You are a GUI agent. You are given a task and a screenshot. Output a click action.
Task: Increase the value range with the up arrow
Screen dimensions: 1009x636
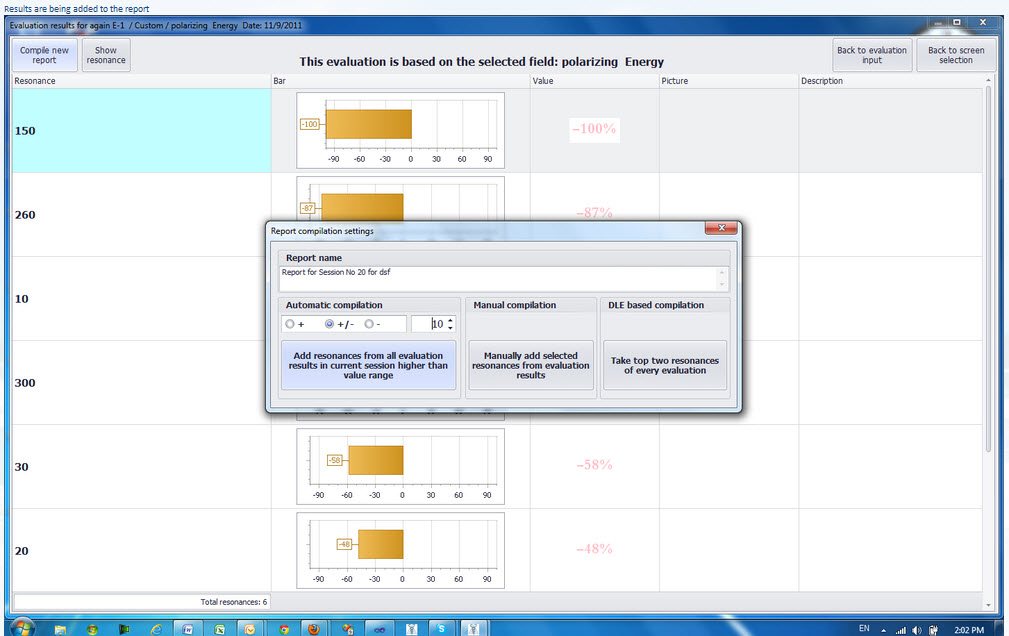click(450, 320)
